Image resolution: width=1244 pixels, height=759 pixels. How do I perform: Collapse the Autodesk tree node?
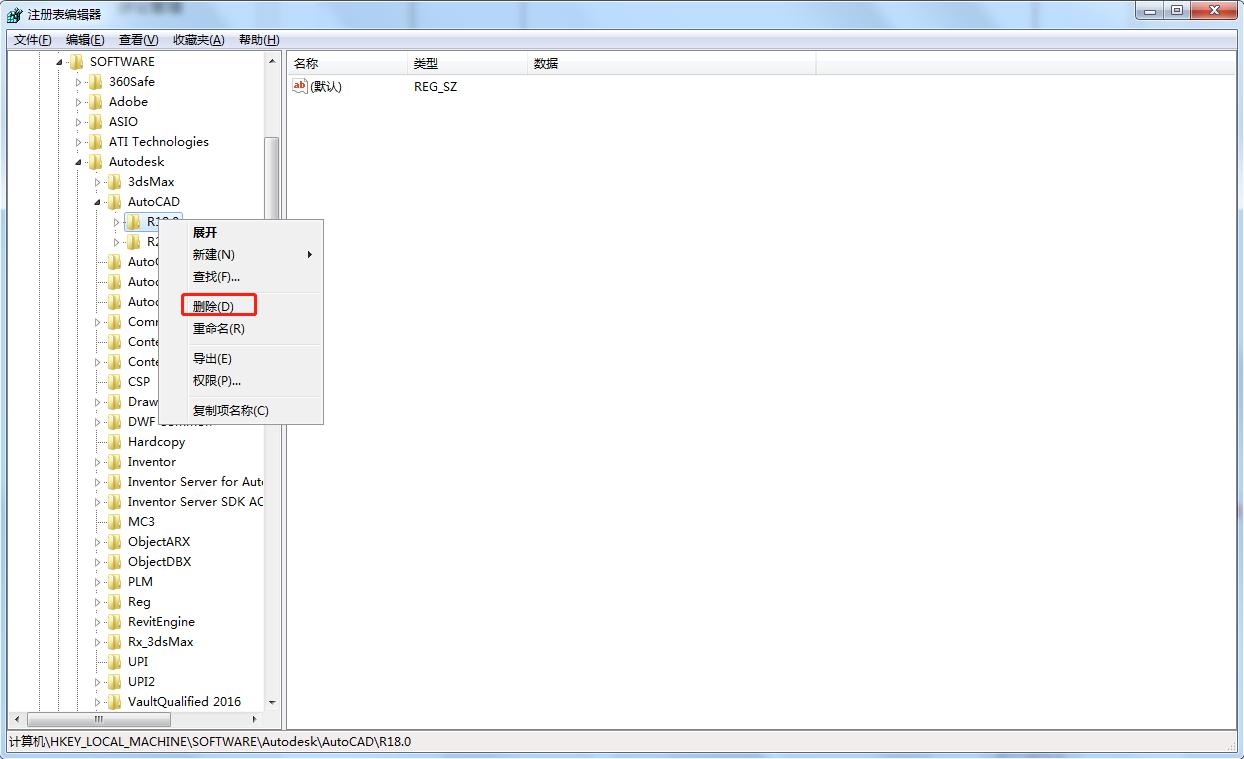(x=79, y=162)
